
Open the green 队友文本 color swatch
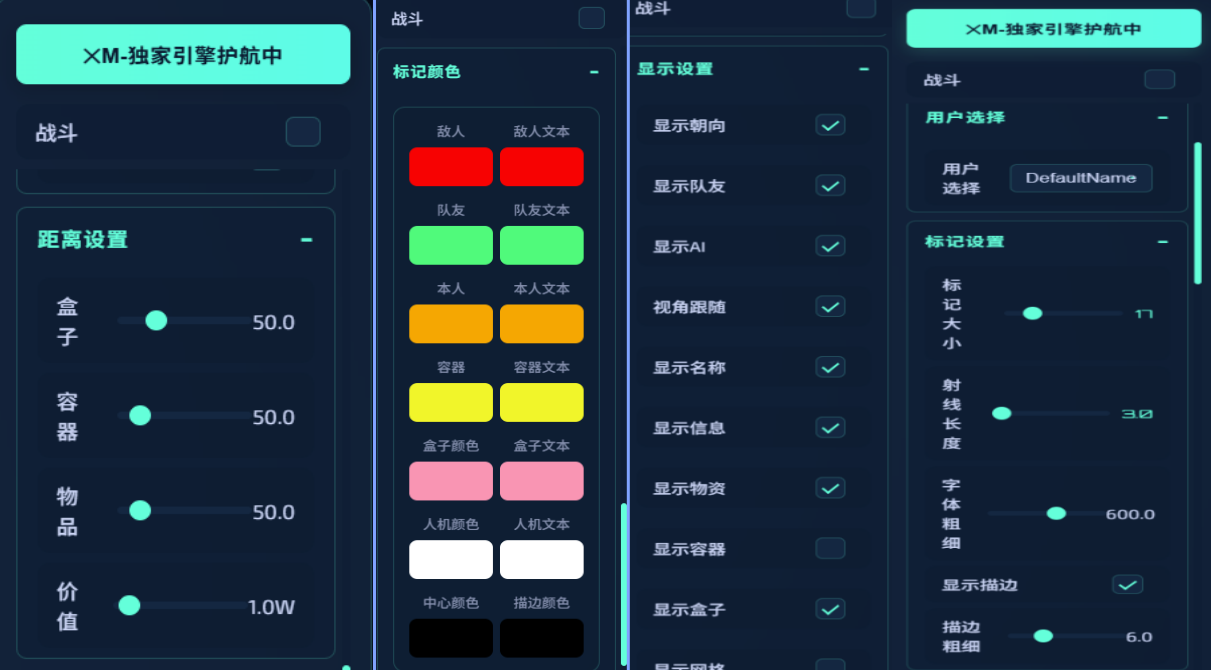[541, 246]
